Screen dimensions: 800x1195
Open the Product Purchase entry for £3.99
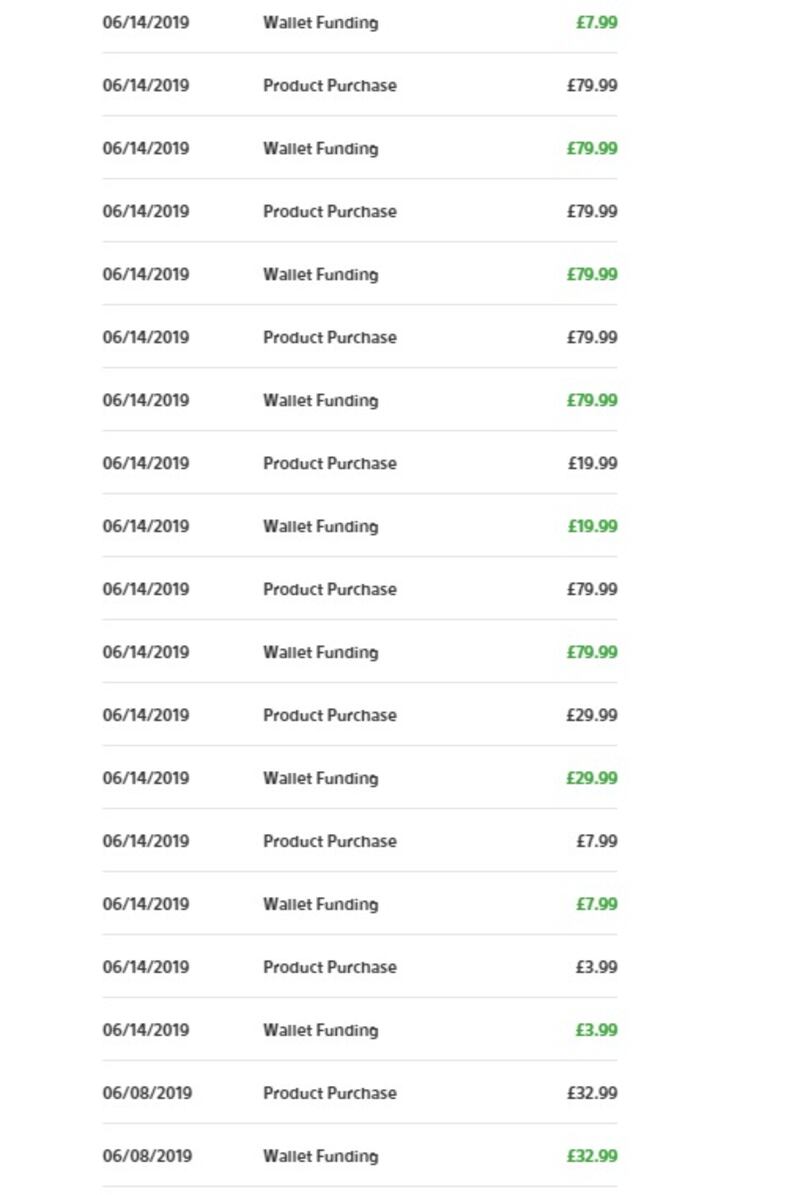[x=329, y=967]
